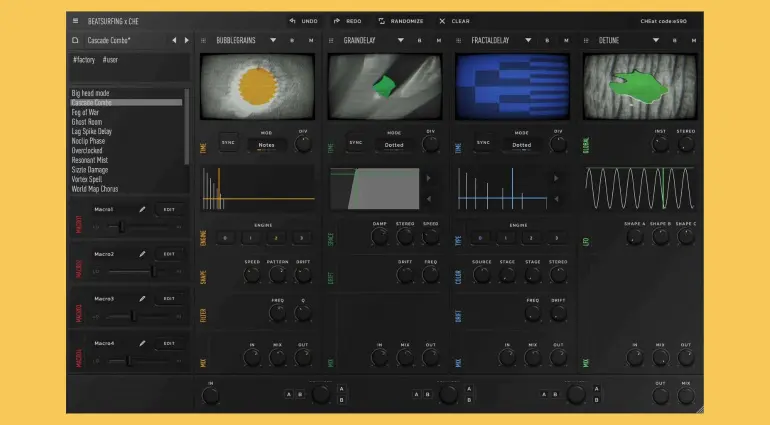This screenshot has height=425, width=770.
Task: Click the Clear X icon
Action: click(442, 20)
